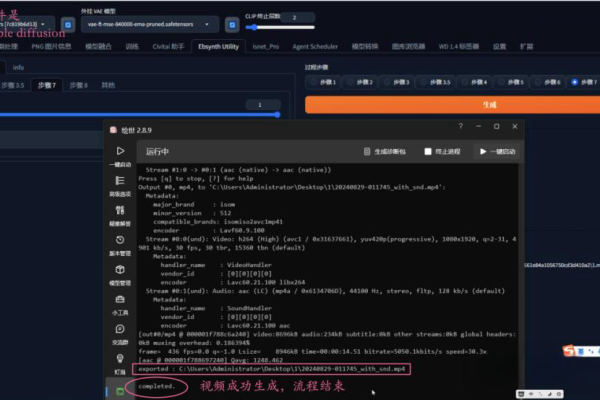Open 疑难解答 tools icon in launcher sidebar

[x=120, y=210]
